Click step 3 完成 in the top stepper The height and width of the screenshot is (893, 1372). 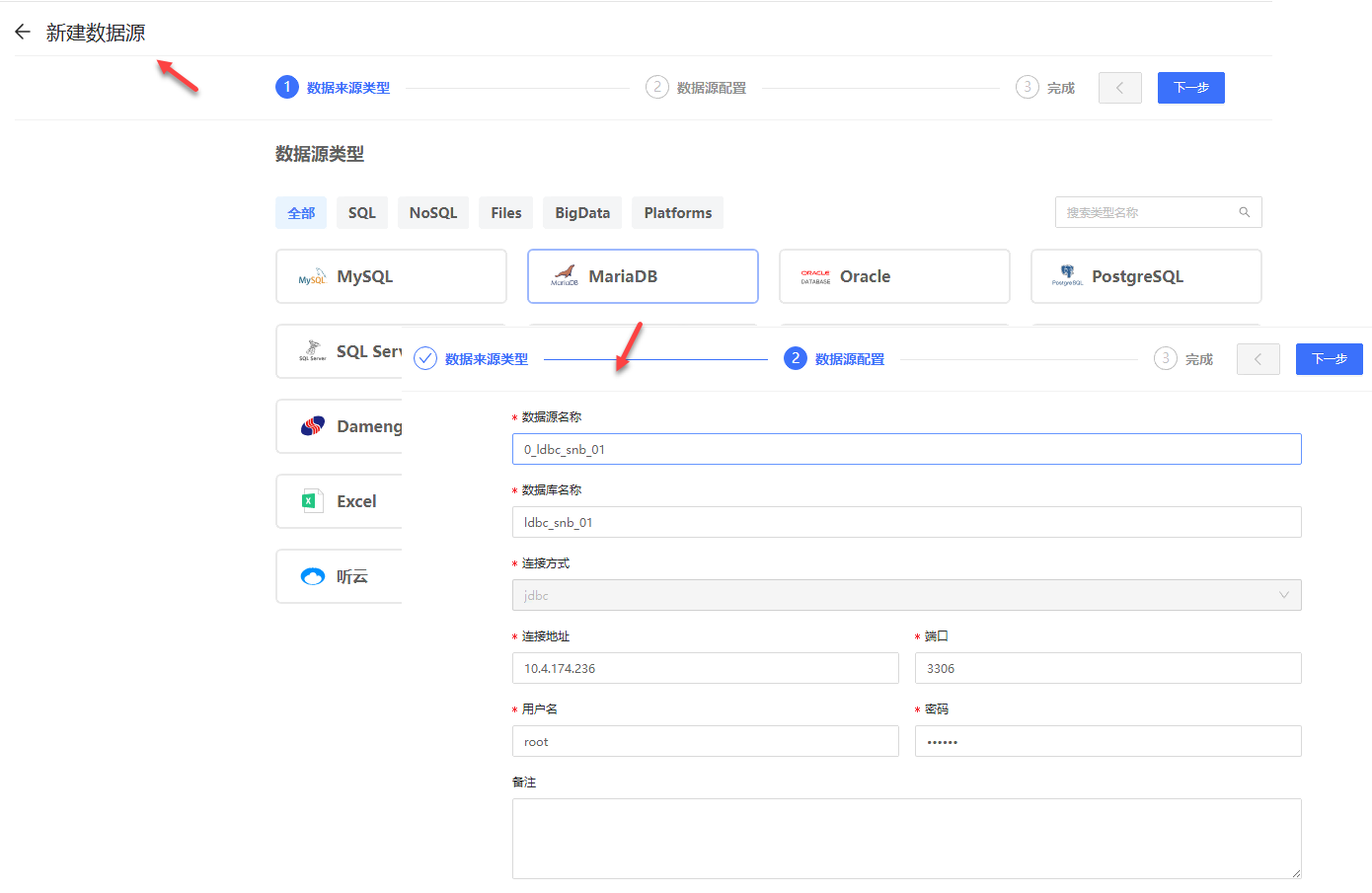click(1045, 88)
